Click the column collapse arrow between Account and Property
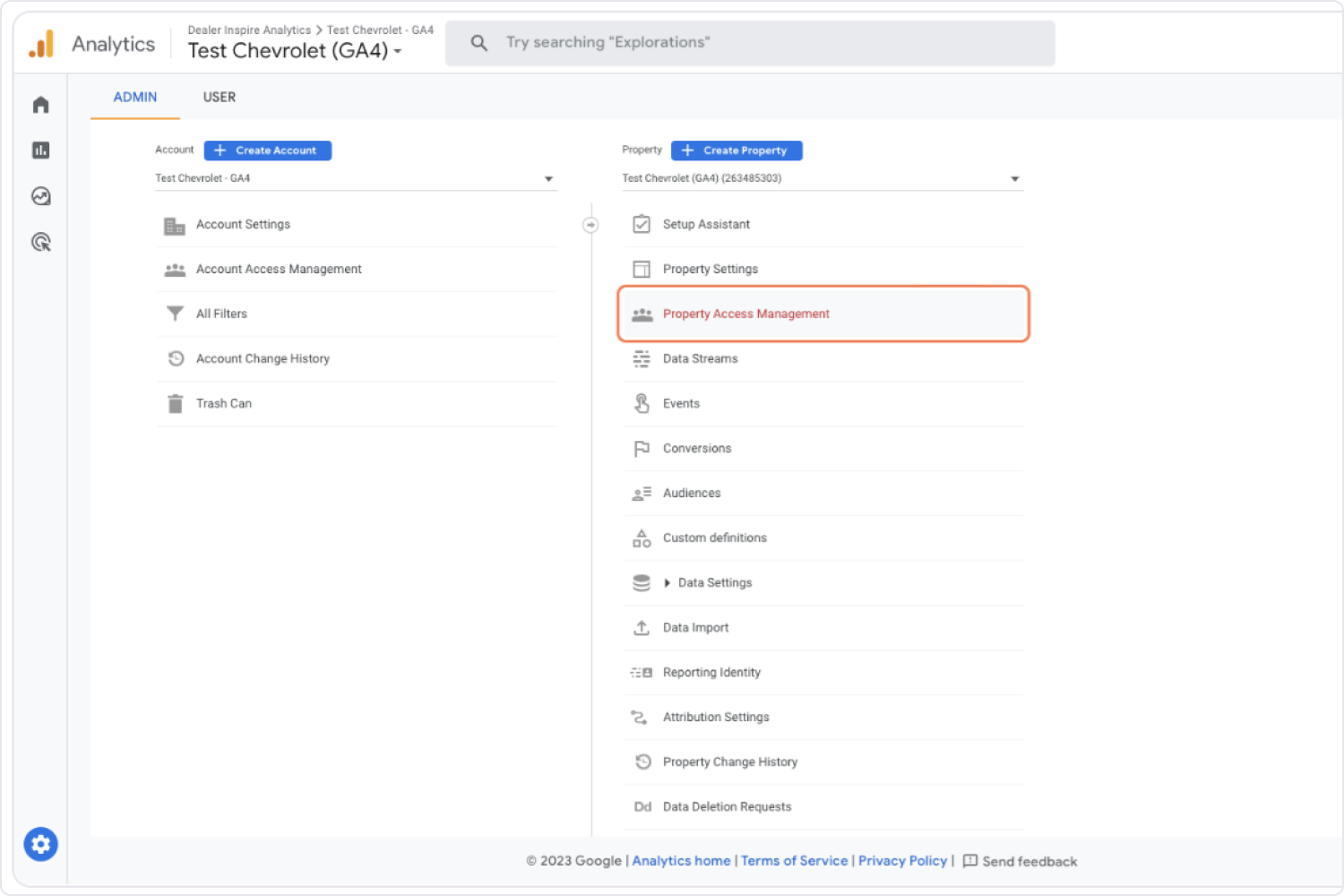This screenshot has width=1344, height=896. pos(590,225)
